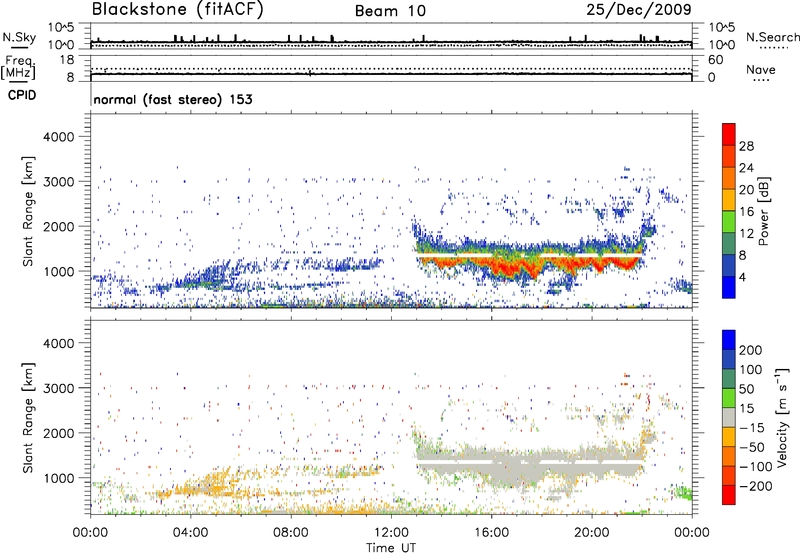Select the bright blue top segment of the velocity colorbar

(x=729, y=340)
